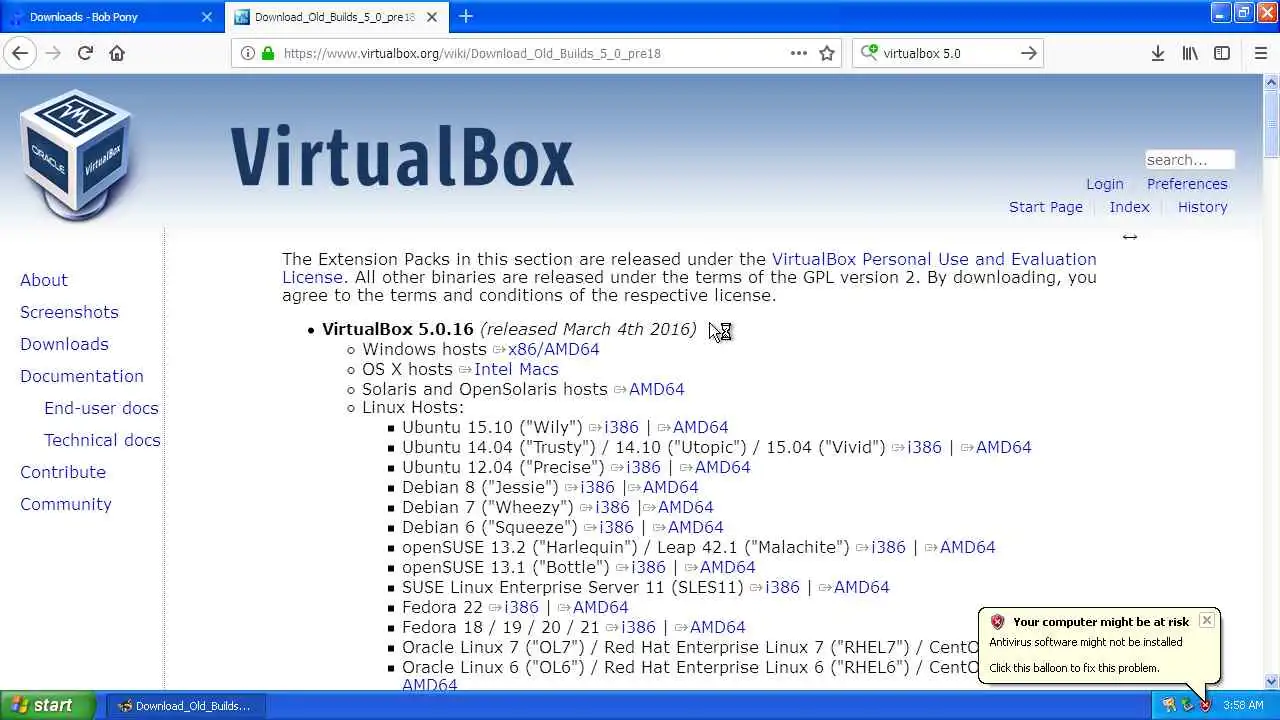This screenshot has width=1280, height=720.
Task: Open the Login link
Action: point(1105,184)
